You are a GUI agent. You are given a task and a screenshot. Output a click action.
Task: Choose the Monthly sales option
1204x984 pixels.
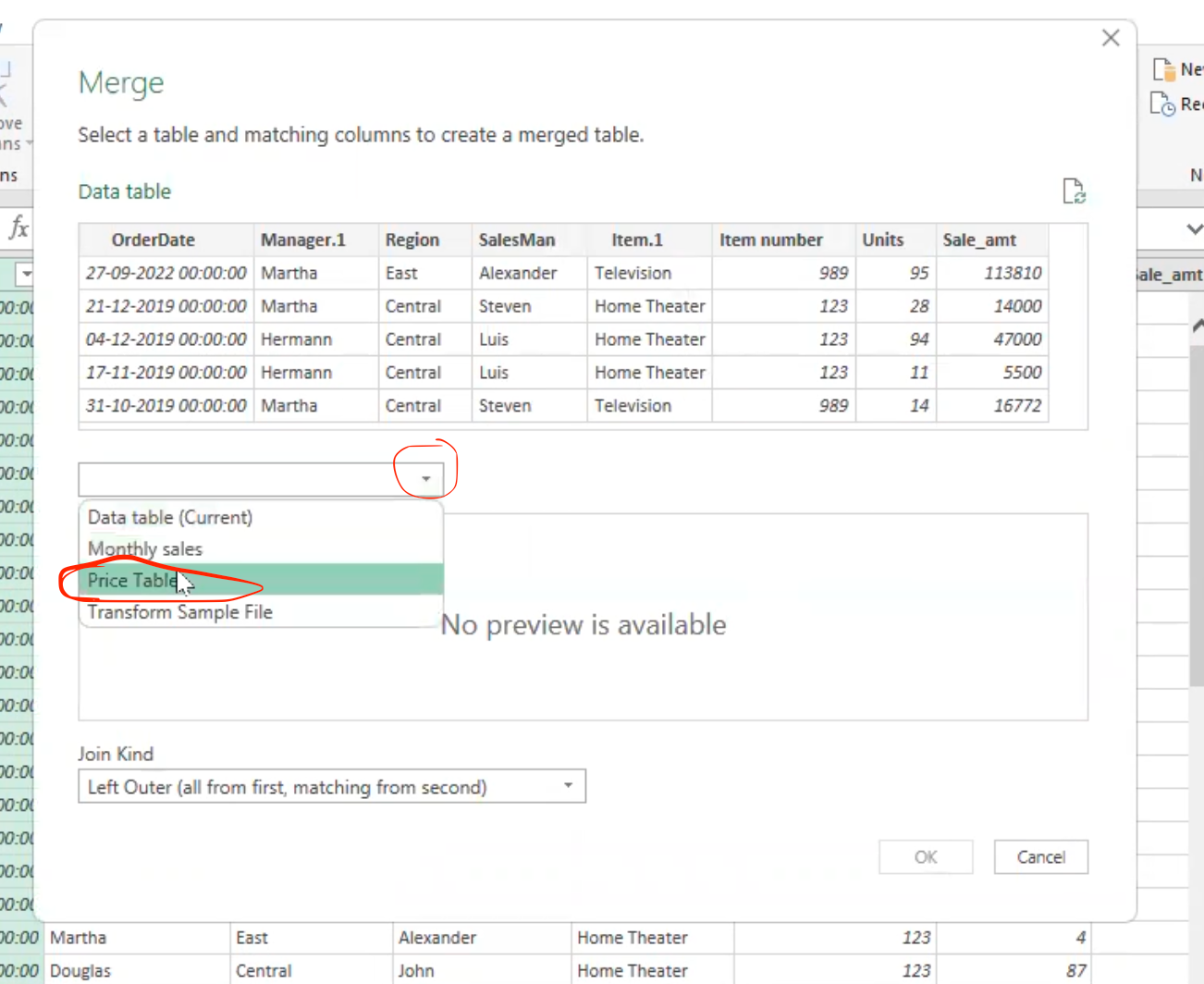(144, 548)
